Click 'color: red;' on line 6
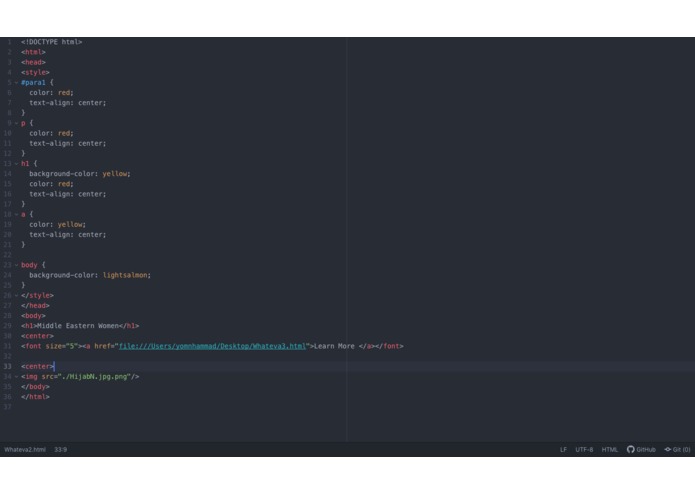Viewport: 695px width, 494px height. click(51, 93)
